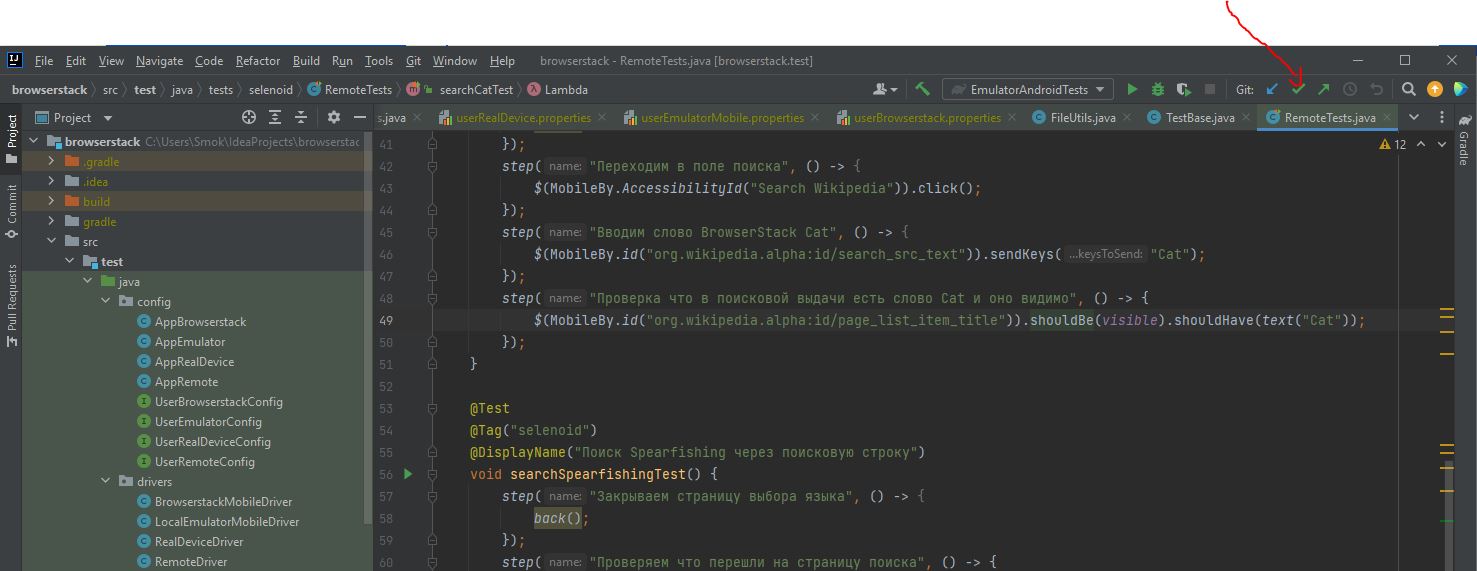Hide Project panel with minus icon
This screenshot has height=571, width=1477.
tap(359, 117)
